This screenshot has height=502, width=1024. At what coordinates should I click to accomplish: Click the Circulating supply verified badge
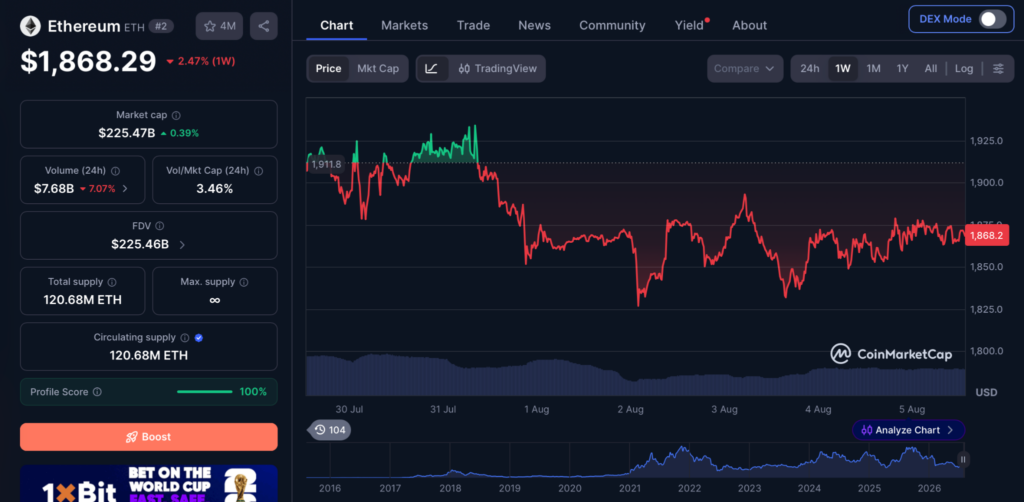199,338
